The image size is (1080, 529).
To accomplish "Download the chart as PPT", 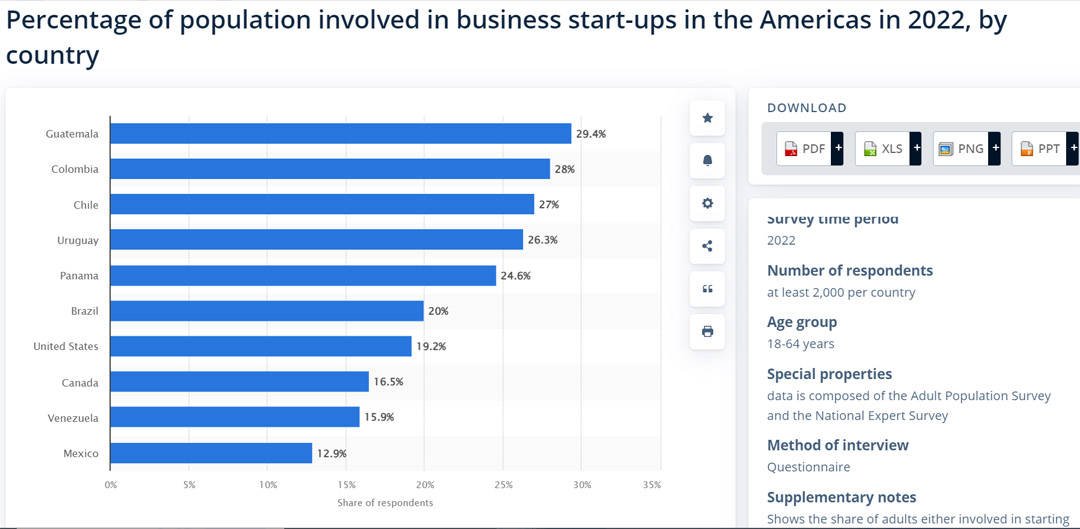I will tap(1038, 148).
